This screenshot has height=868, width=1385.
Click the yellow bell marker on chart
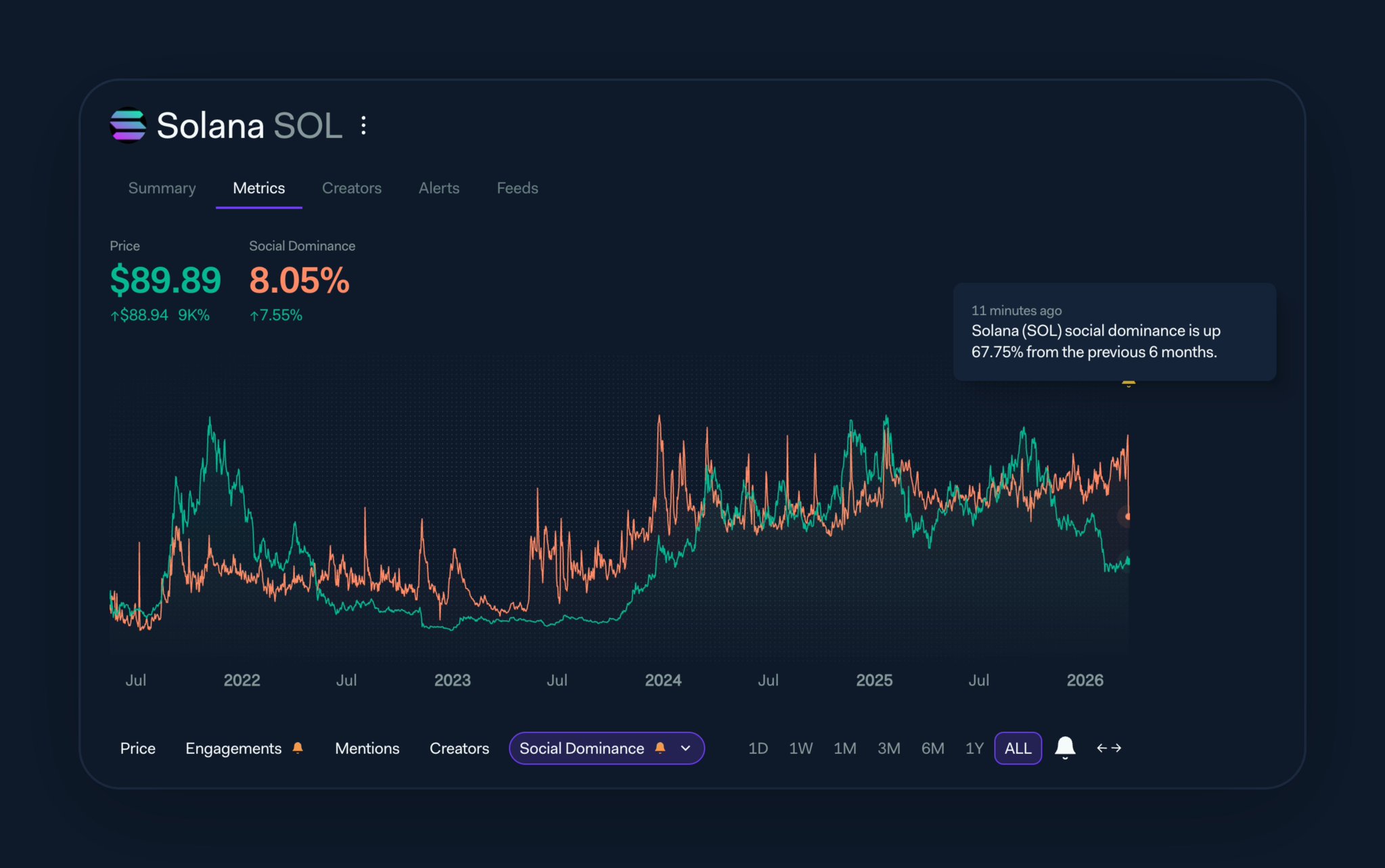pyautogui.click(x=1128, y=384)
